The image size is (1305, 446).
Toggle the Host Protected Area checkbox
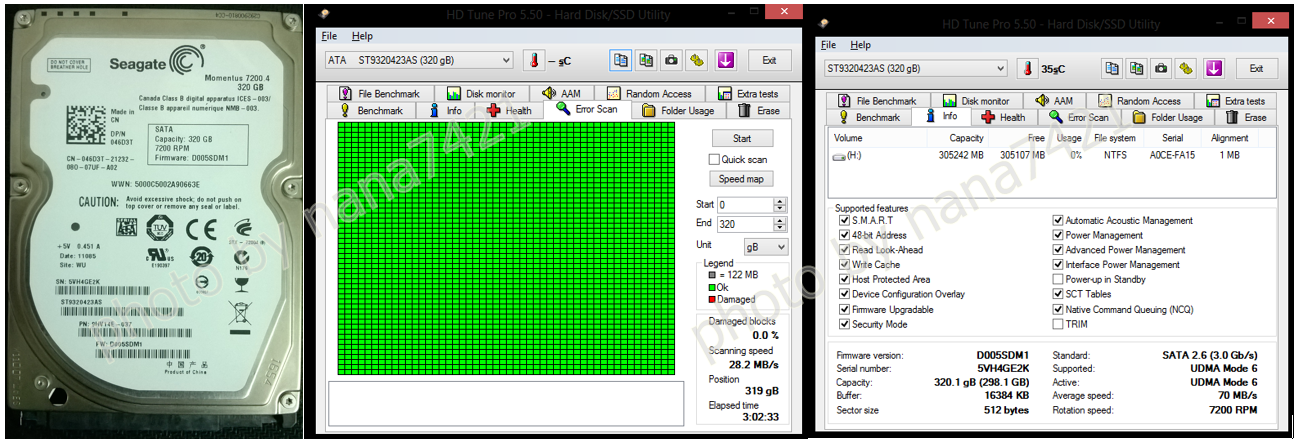(x=845, y=280)
